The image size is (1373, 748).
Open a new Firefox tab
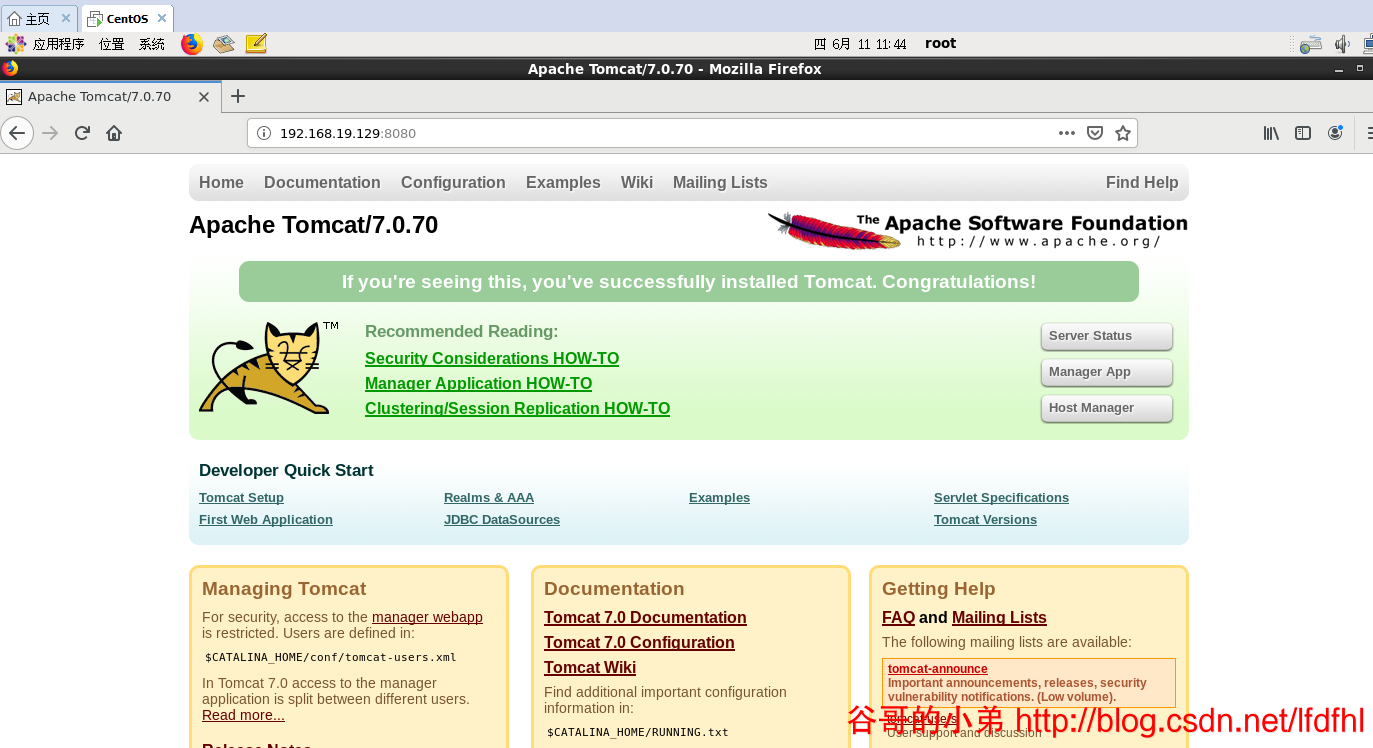238,96
